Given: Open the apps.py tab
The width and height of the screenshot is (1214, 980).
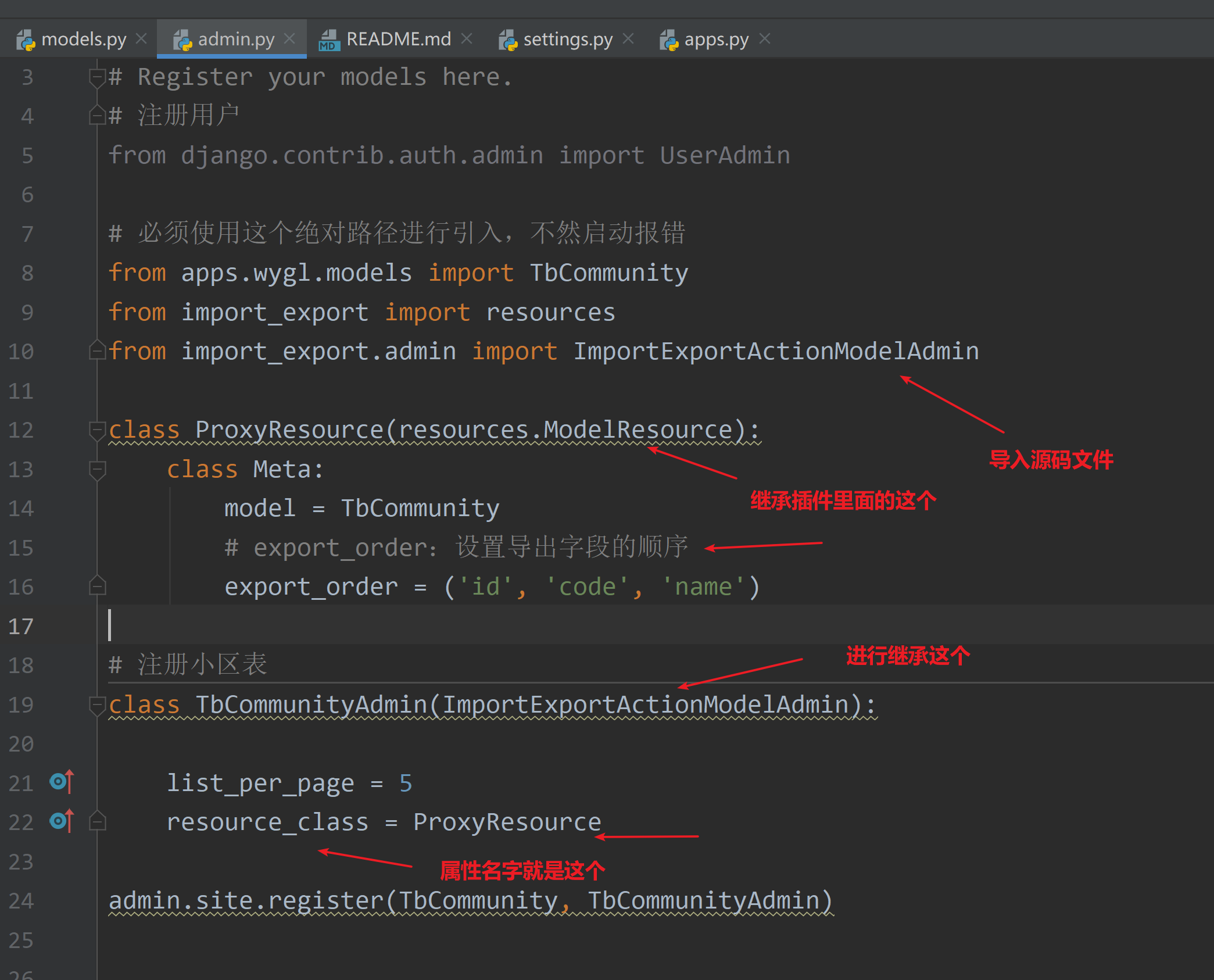Looking at the screenshot, I should pyautogui.click(x=717, y=40).
